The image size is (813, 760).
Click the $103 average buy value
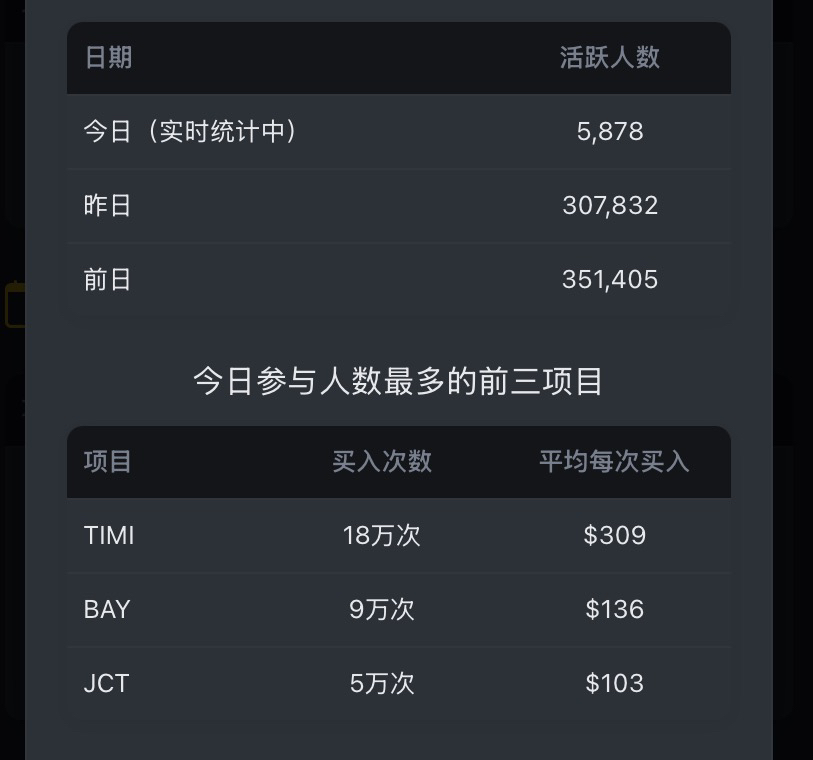pos(614,684)
